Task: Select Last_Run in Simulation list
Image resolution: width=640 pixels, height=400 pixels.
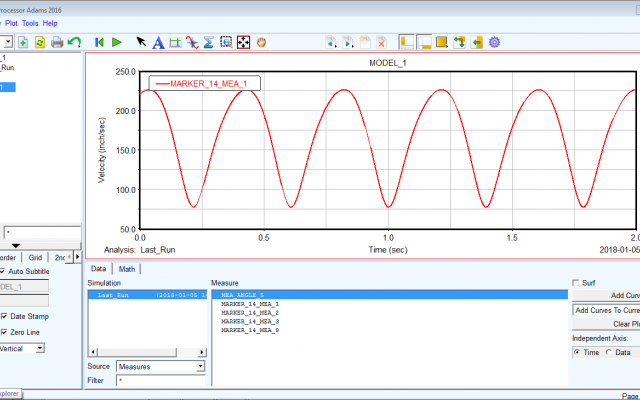Action: tap(147, 295)
